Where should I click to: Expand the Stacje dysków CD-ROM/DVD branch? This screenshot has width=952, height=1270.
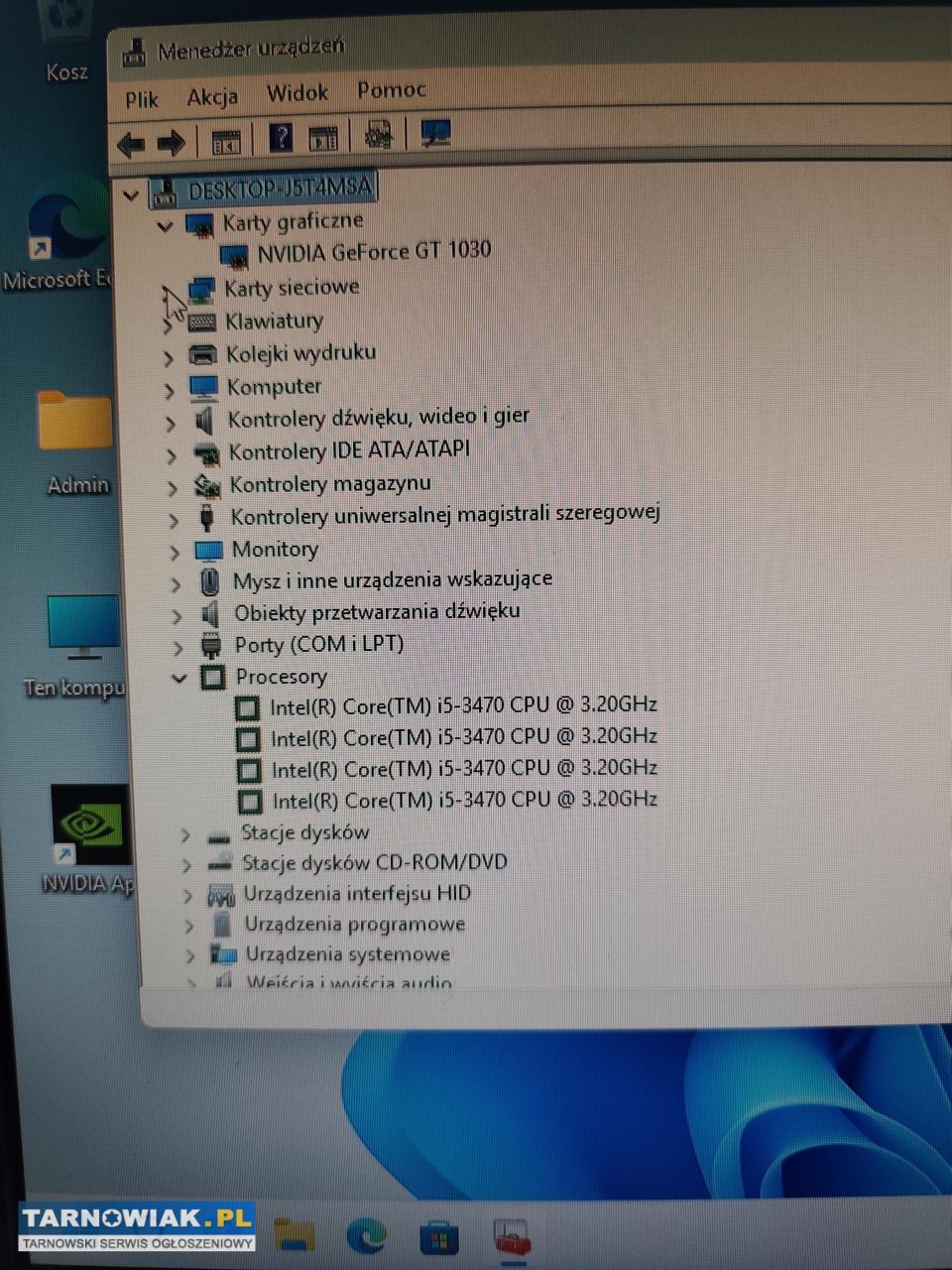click(185, 866)
